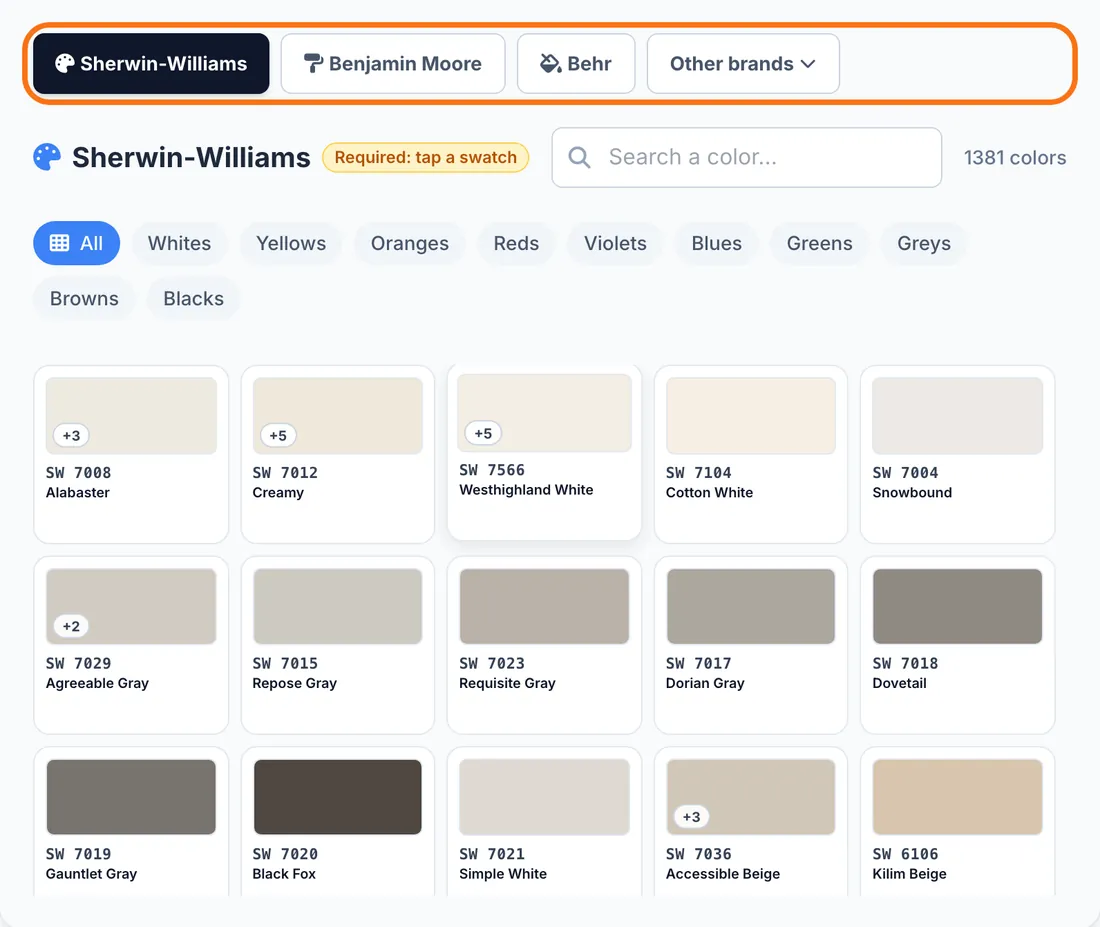Open the Other brands dropdown
1100x927 pixels.
click(x=743, y=64)
